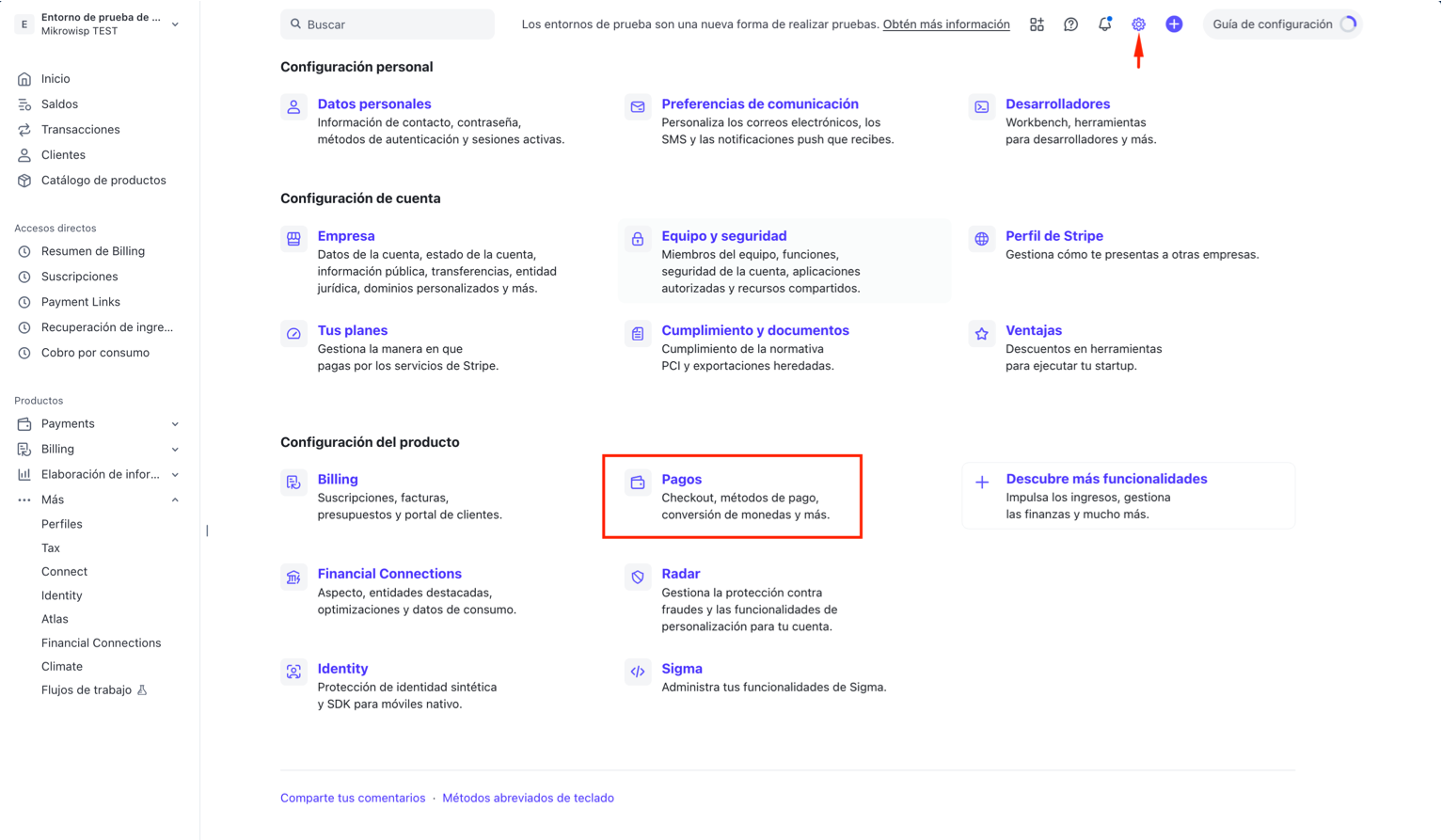1442x840 pixels.
Task: Open the account switcher dropdown chevron
Action: 175,24
